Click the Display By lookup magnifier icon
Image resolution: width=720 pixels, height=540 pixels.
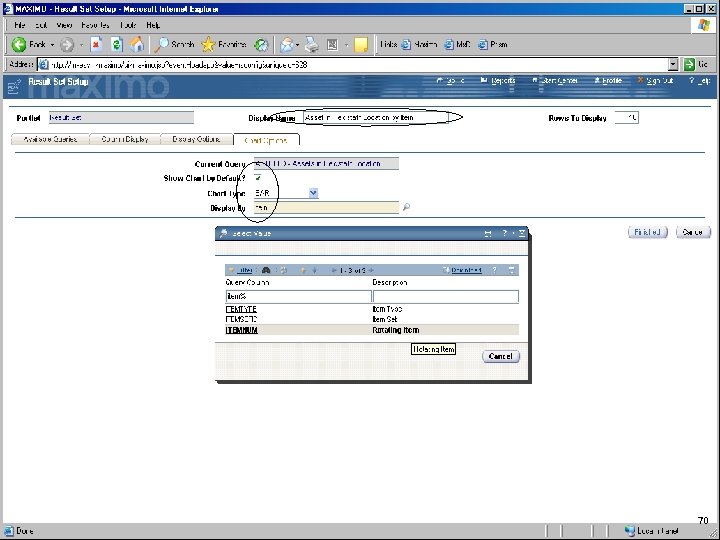tap(406, 207)
